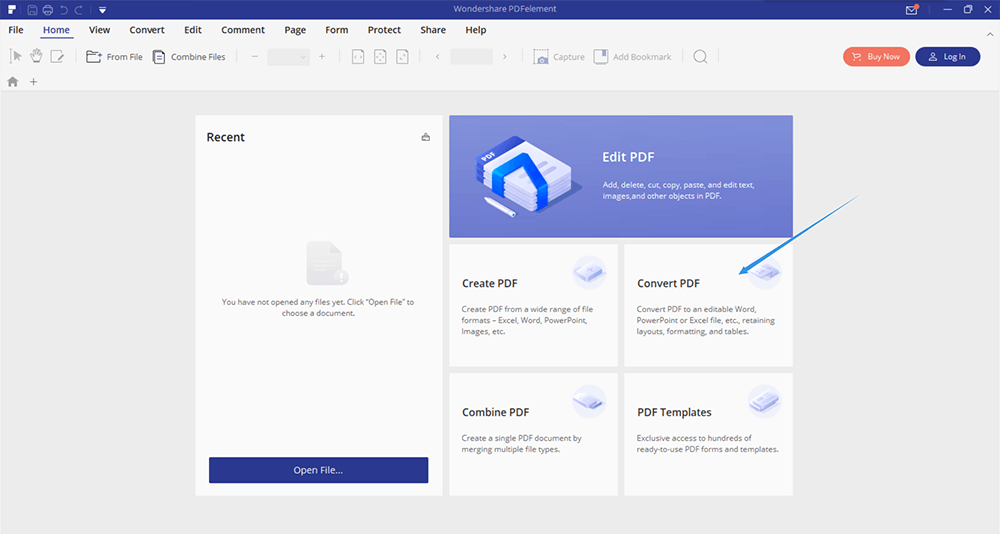The width and height of the screenshot is (1000, 534).
Task: Click the Open File button
Action: coord(318,470)
